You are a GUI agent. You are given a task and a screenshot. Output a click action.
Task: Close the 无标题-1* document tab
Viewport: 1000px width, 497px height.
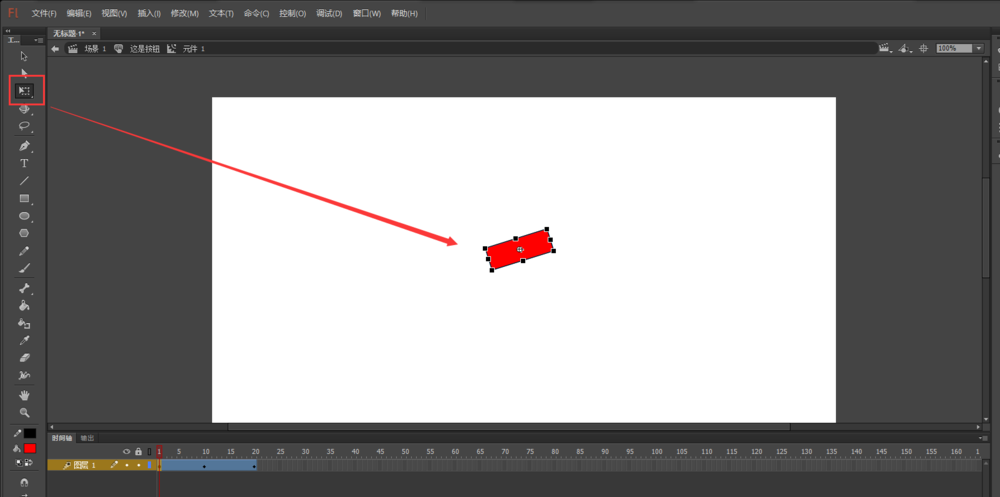(94, 33)
